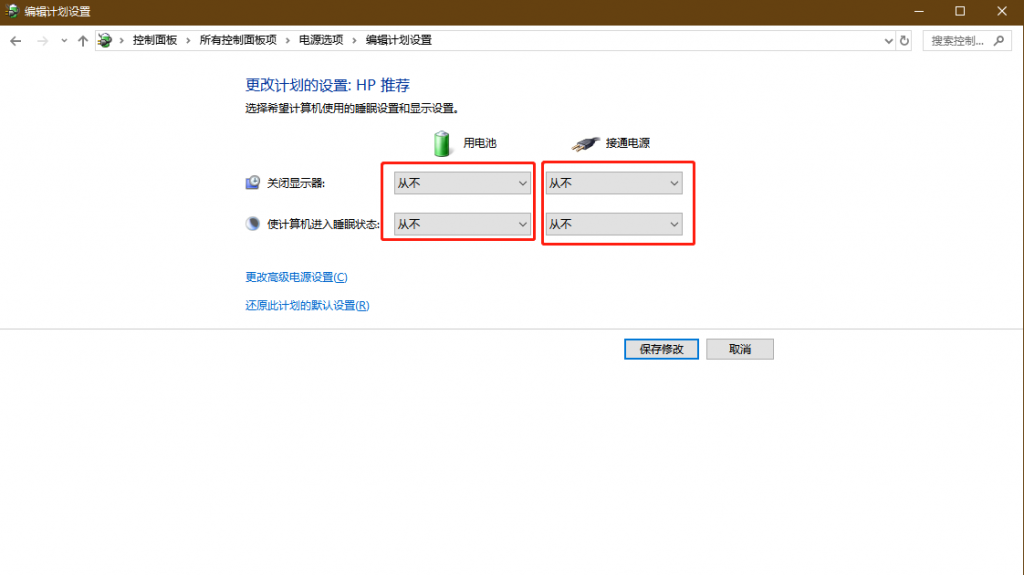
Task: Open 关闭显示器 dropdown under 用电池
Action: pyautogui.click(x=461, y=183)
